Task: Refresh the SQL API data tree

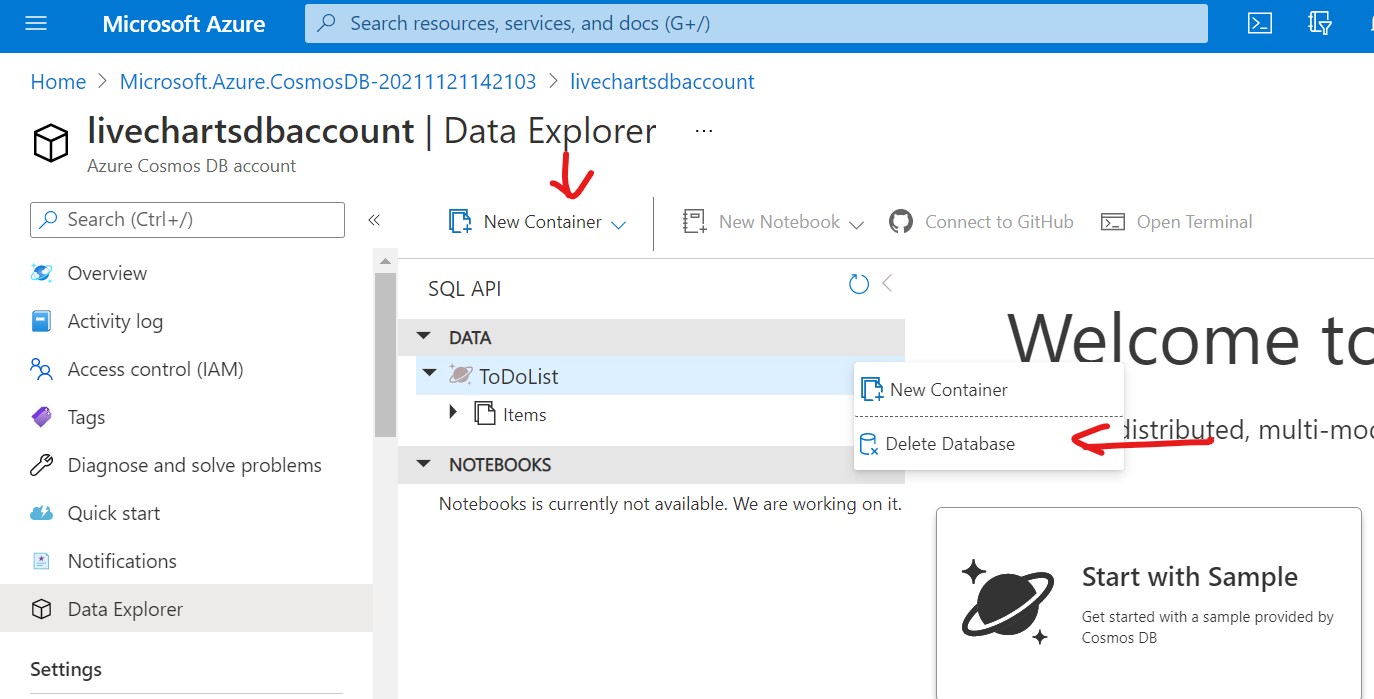Action: [858, 285]
